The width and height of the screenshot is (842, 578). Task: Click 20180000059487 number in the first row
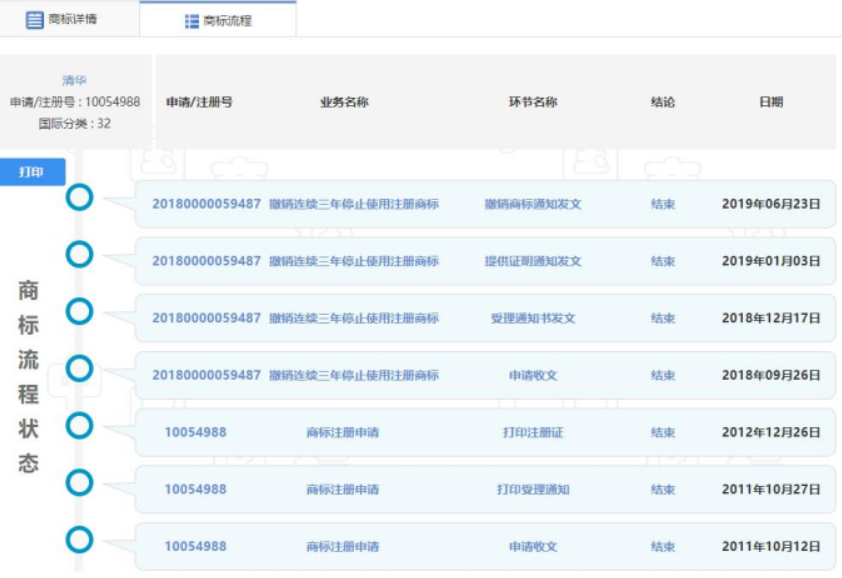click(x=206, y=204)
